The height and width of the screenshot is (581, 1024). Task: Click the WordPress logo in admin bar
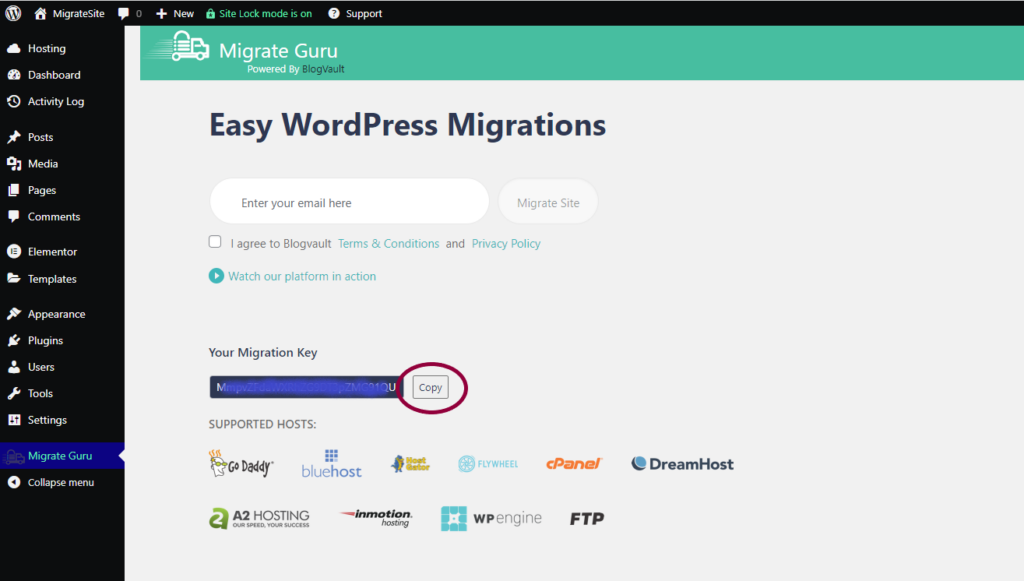(x=11, y=13)
